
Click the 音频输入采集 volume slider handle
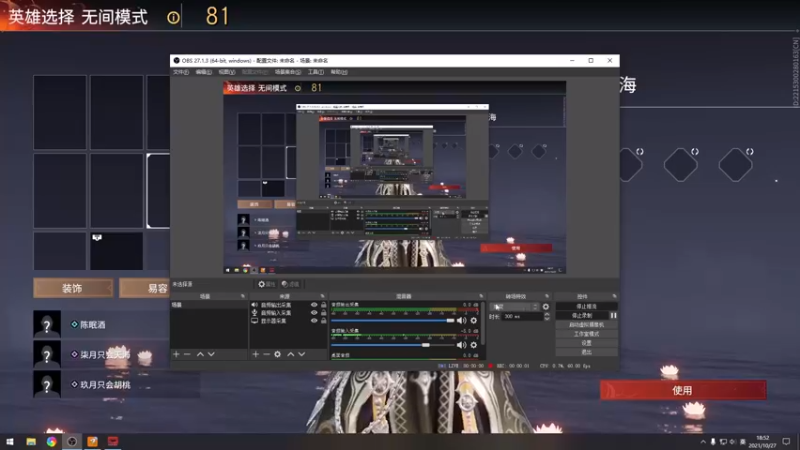426,345
